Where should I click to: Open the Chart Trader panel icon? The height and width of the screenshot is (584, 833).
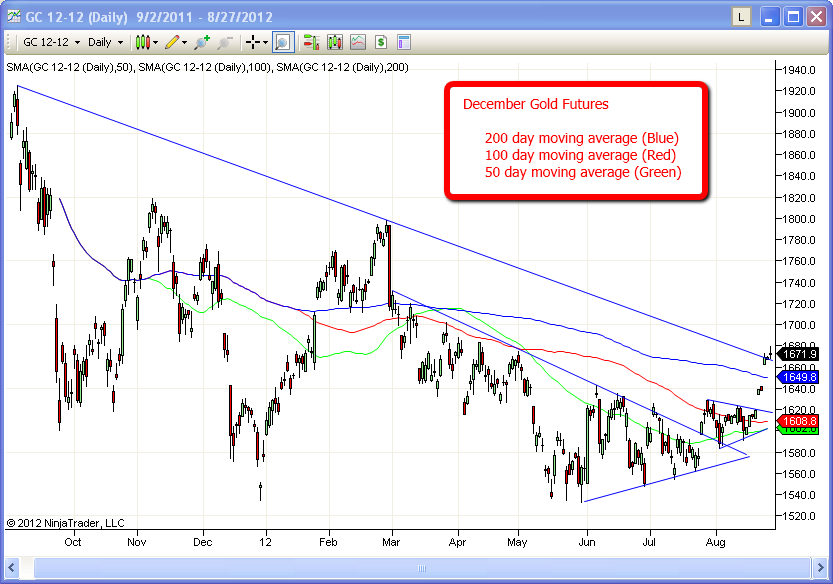point(311,42)
